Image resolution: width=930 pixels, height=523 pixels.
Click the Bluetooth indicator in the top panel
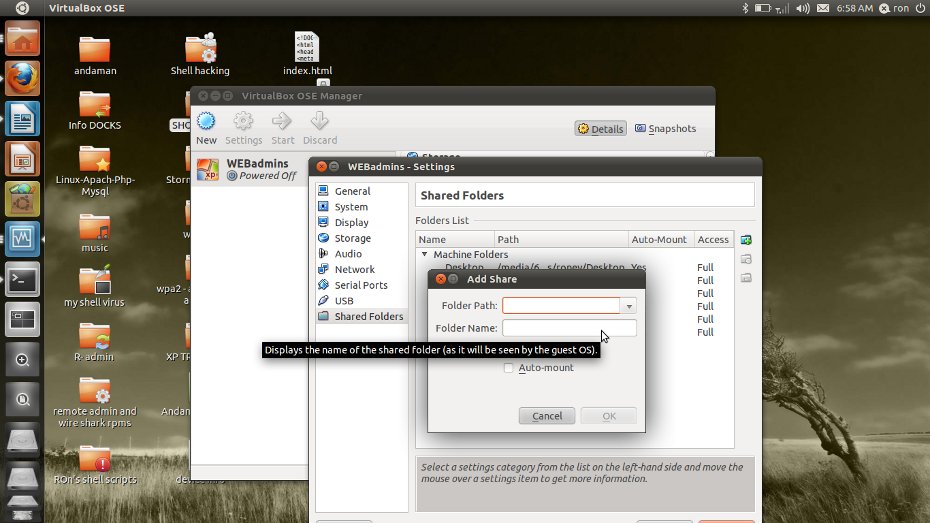[746, 8]
